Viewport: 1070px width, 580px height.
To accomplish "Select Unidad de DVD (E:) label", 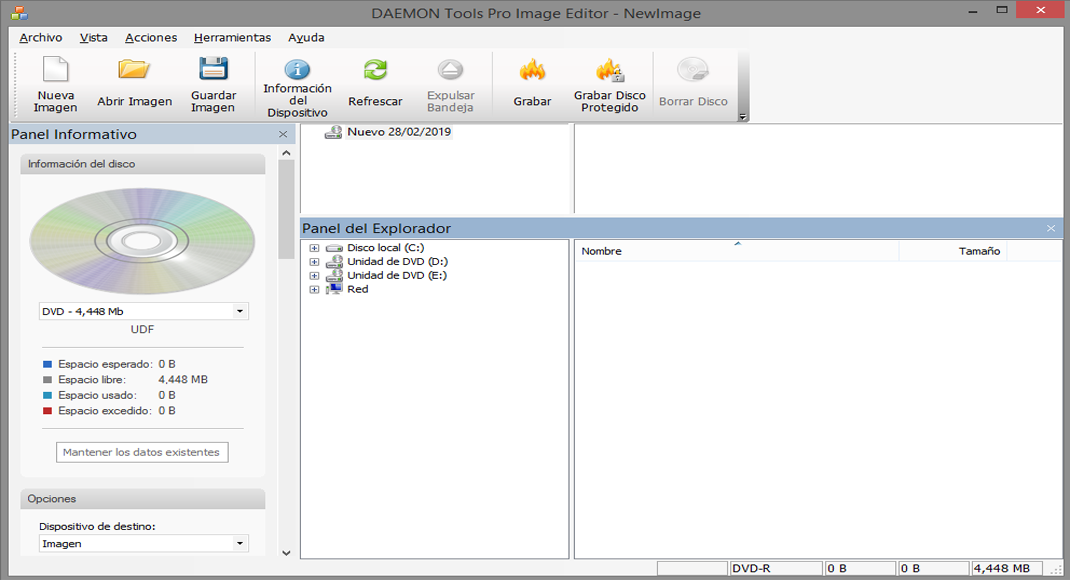I will point(397,276).
